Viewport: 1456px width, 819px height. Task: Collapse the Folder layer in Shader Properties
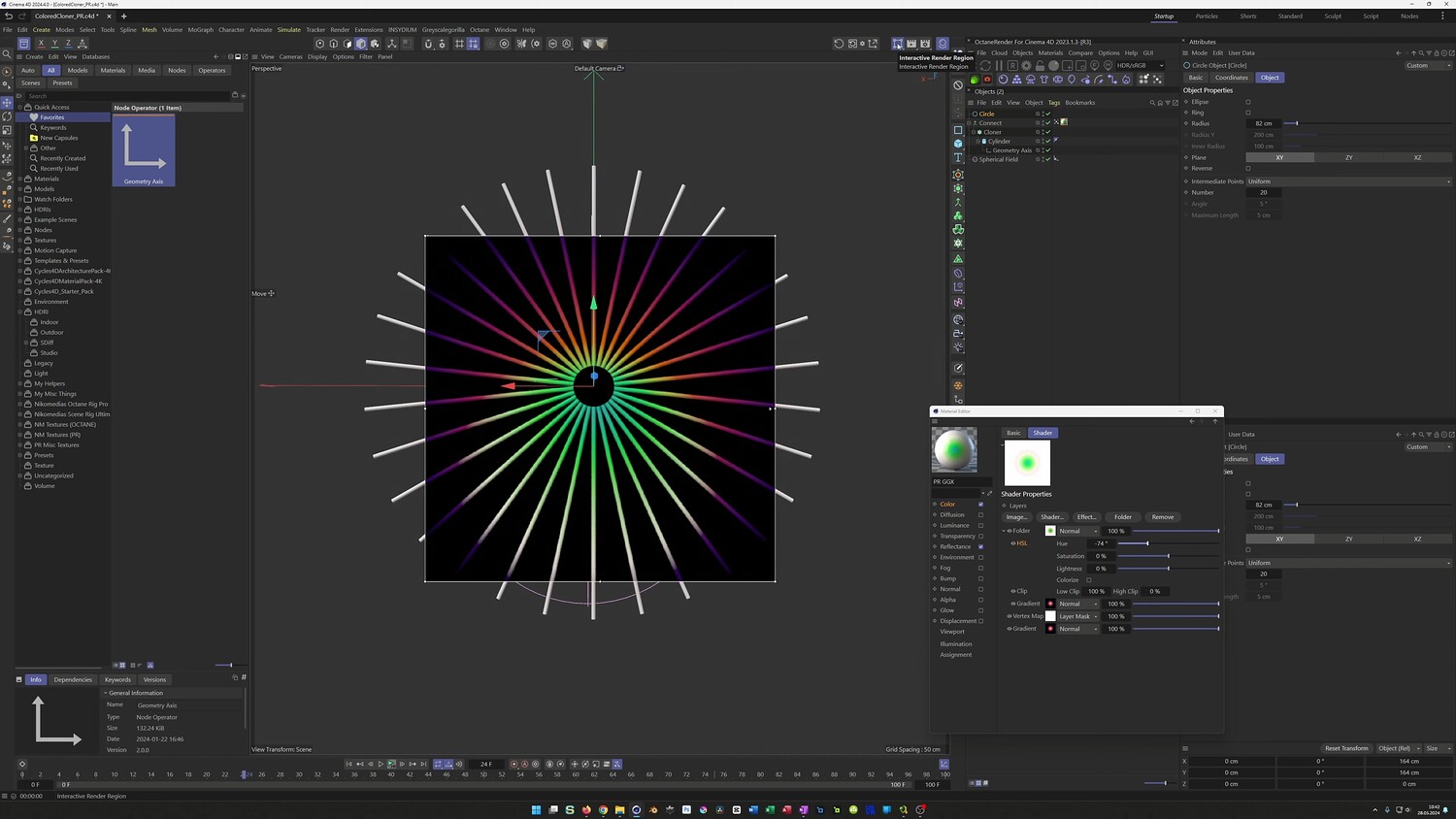point(1005,531)
